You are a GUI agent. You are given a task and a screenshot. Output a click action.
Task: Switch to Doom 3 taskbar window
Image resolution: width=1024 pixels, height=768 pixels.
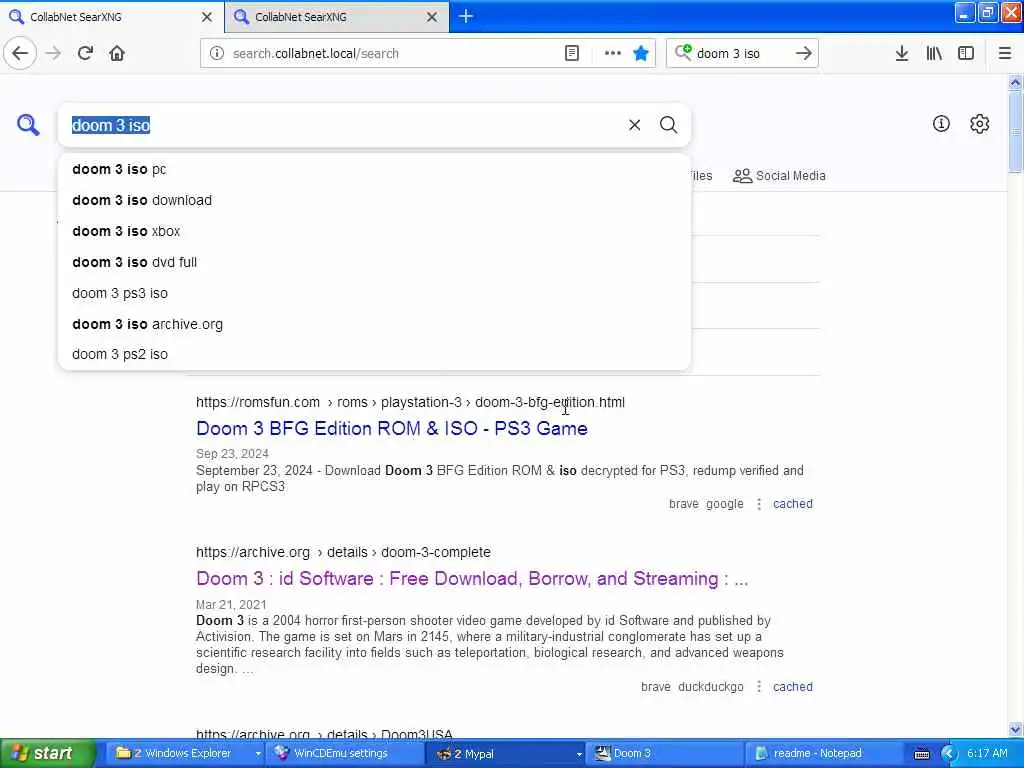click(x=664, y=754)
